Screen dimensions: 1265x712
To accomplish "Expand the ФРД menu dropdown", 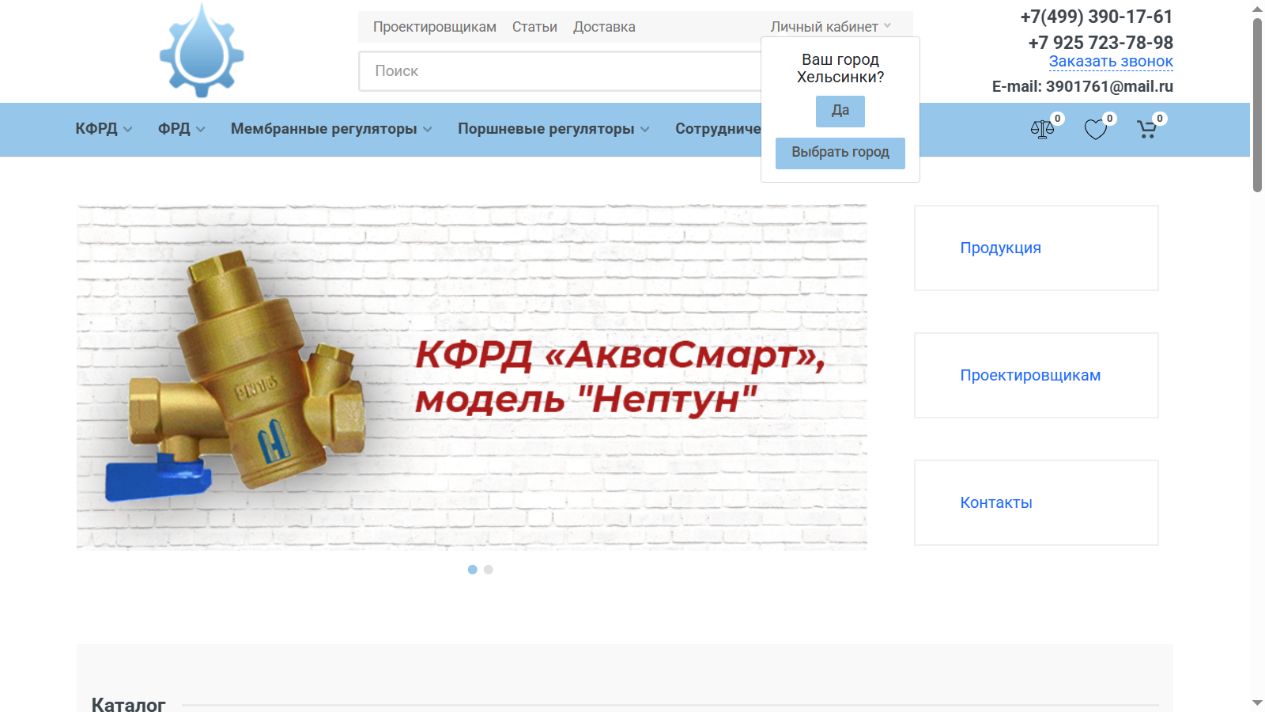I will [182, 129].
